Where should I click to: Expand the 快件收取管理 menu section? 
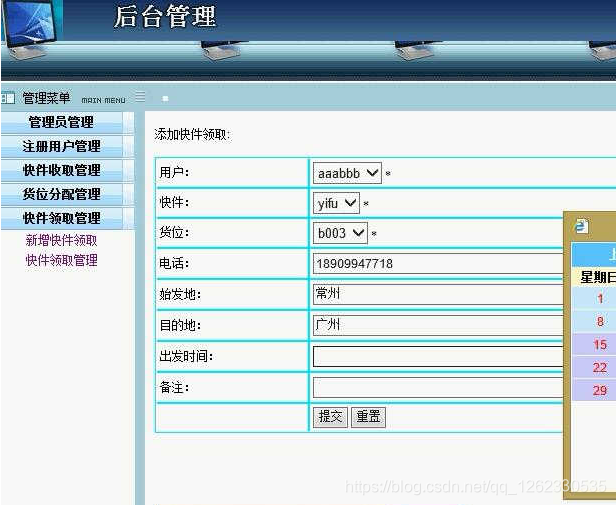tap(62, 170)
